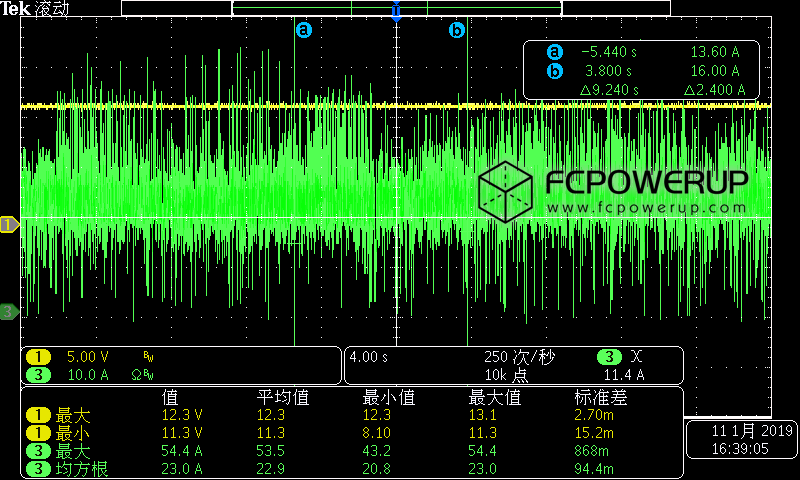Image resolution: width=800 pixels, height=480 pixels.
Task: Click the trigger position T marker
Action: [396, 11]
